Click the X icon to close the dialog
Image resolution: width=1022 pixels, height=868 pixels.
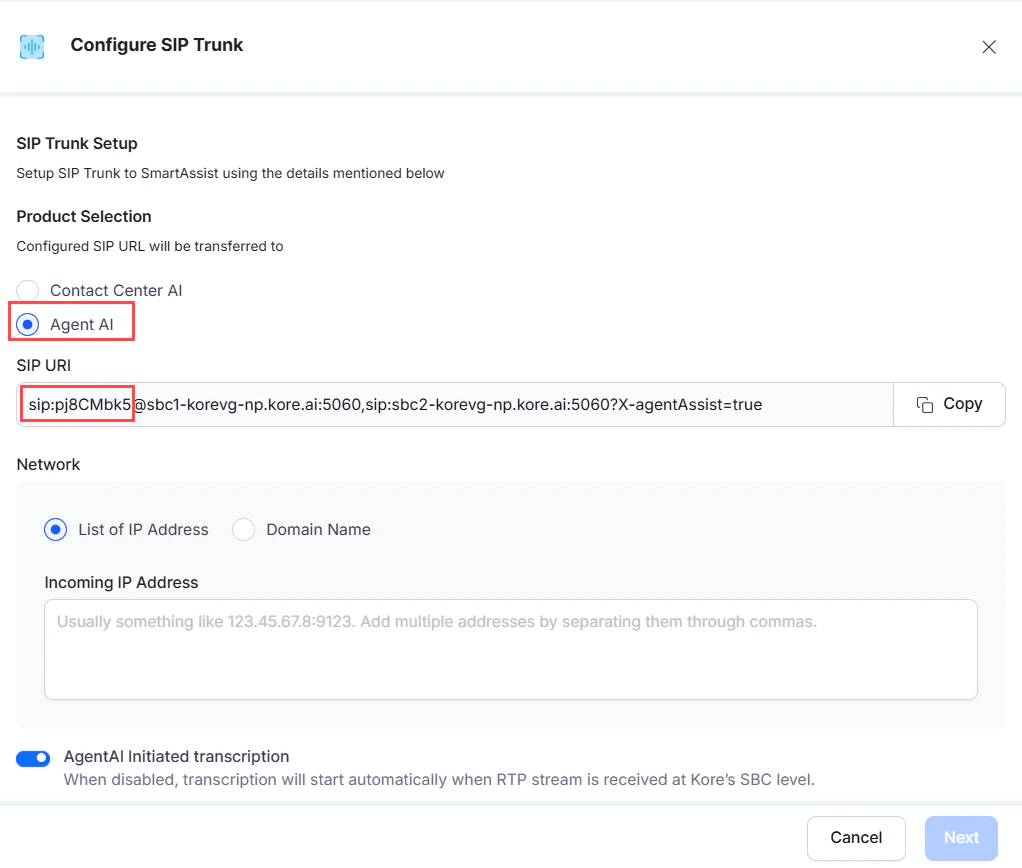[988, 46]
